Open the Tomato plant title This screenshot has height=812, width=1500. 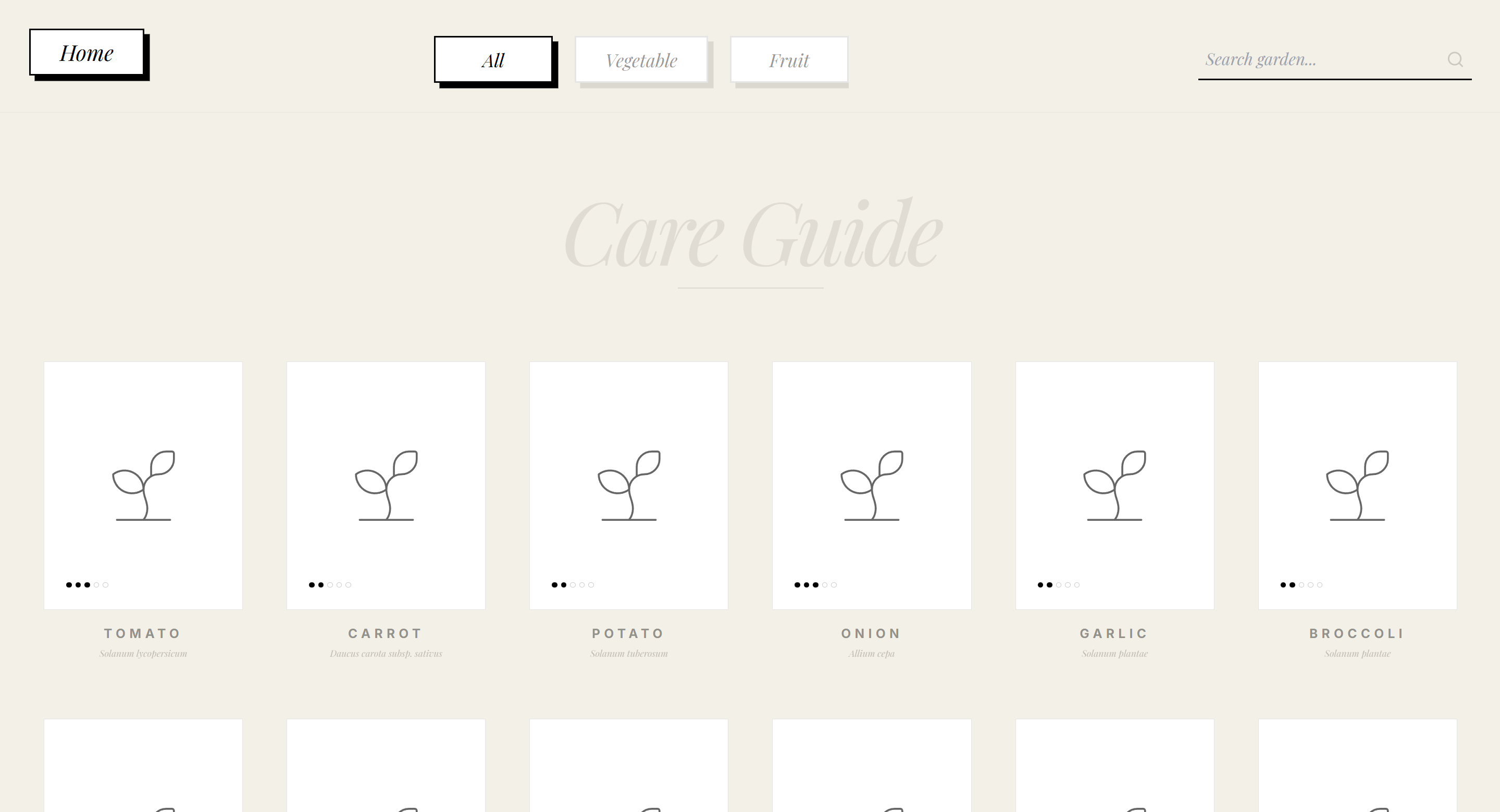pyautogui.click(x=143, y=633)
